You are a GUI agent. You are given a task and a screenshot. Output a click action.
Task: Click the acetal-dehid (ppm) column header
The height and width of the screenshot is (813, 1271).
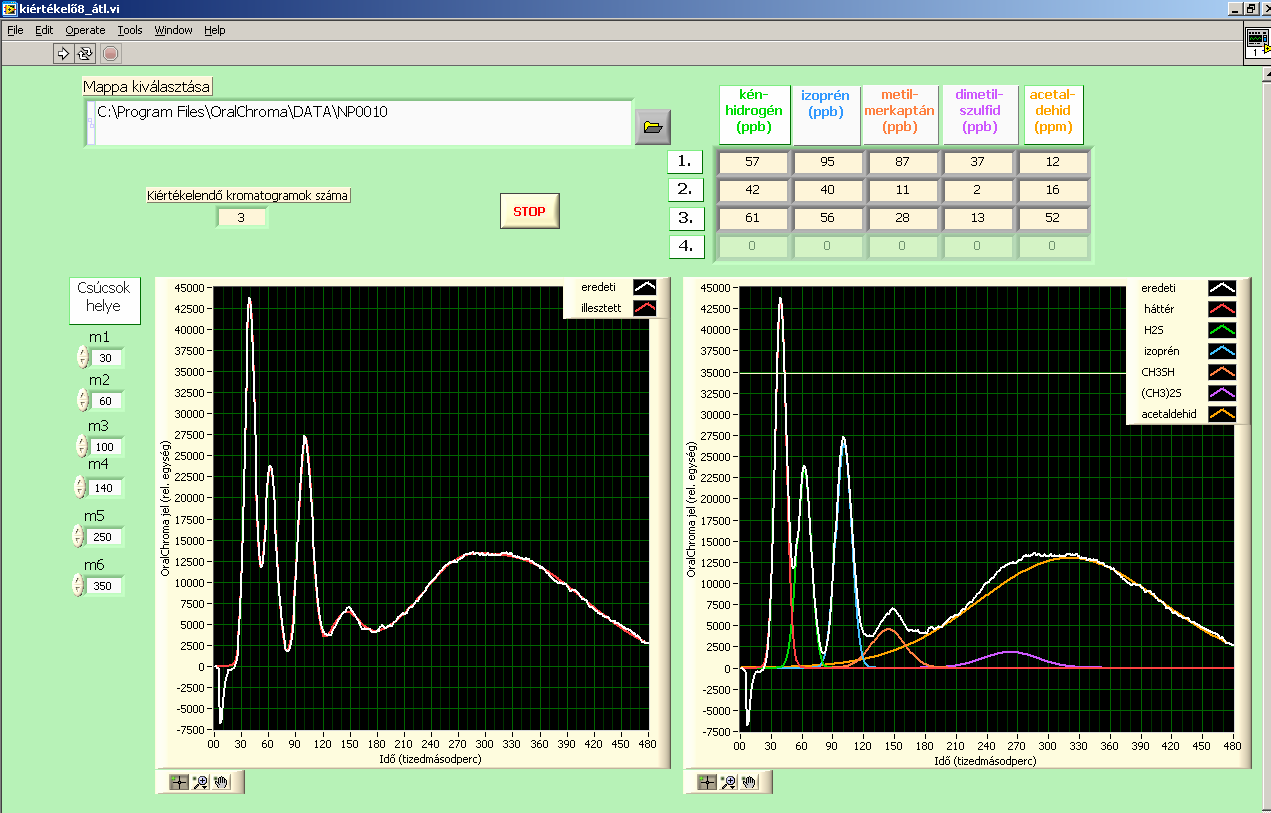[x=1052, y=114]
